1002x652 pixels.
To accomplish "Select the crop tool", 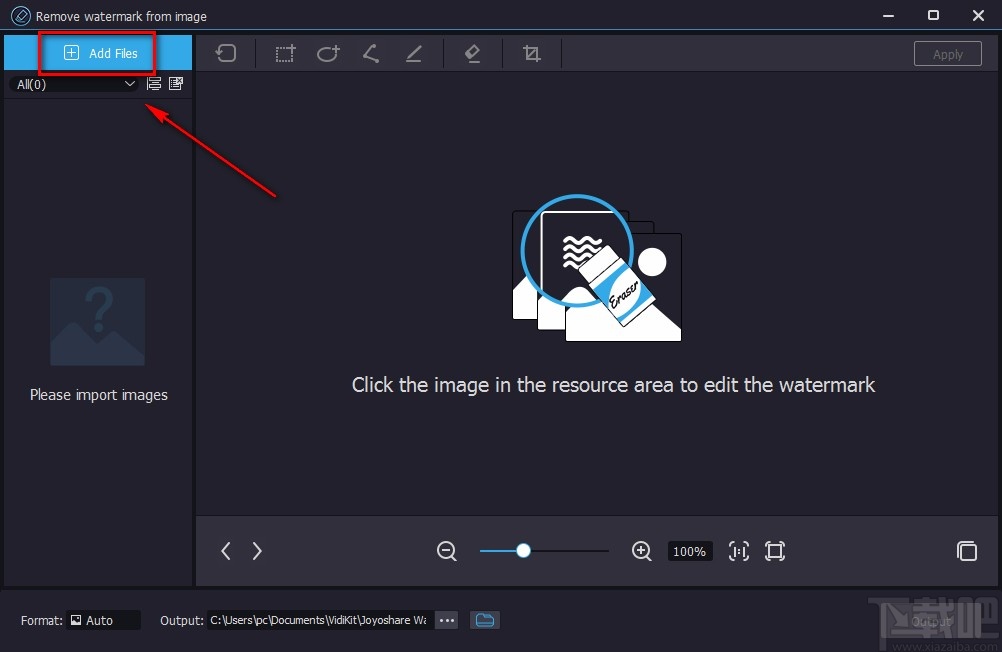I will pos(531,53).
